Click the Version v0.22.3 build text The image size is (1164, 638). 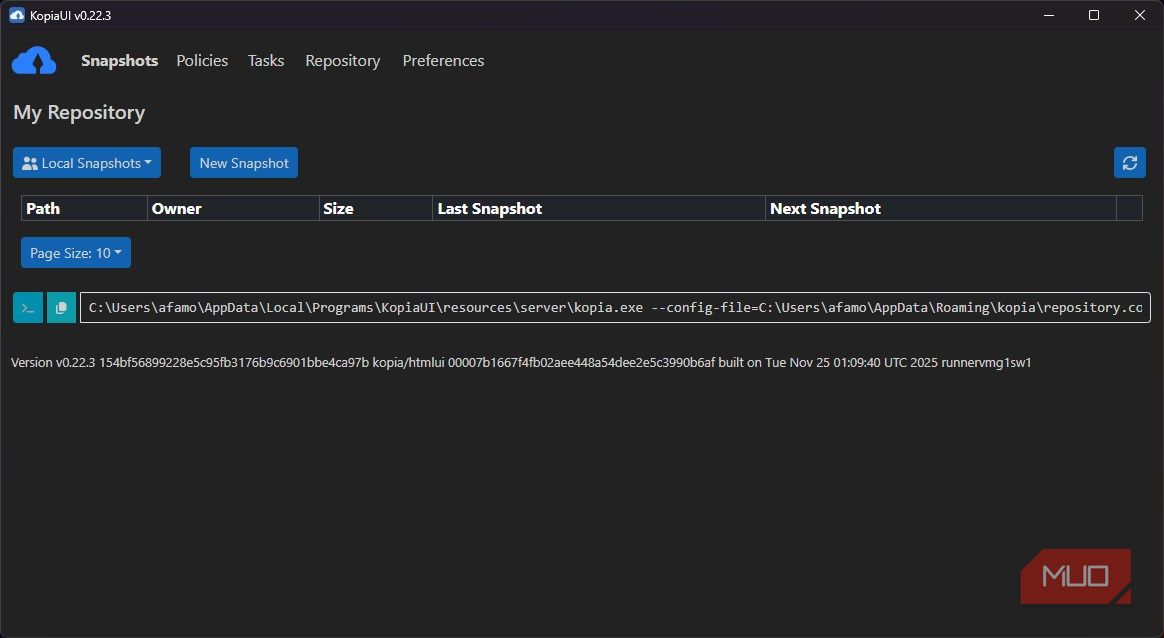tap(521, 363)
